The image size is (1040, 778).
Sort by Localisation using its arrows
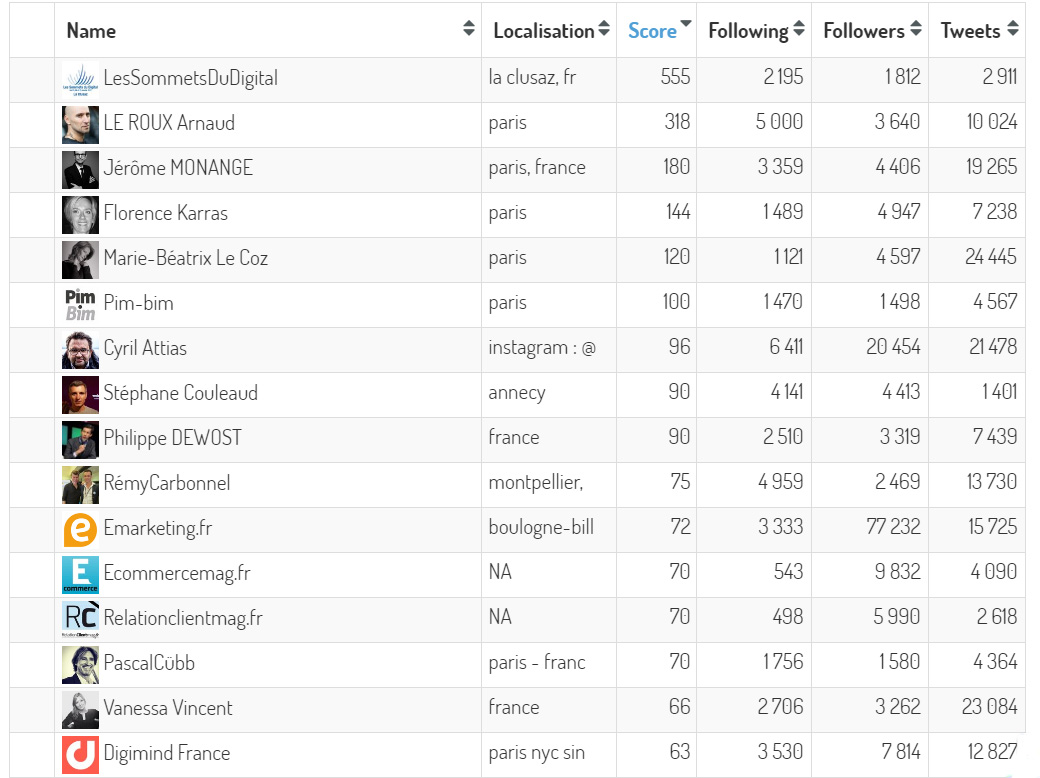coord(604,29)
